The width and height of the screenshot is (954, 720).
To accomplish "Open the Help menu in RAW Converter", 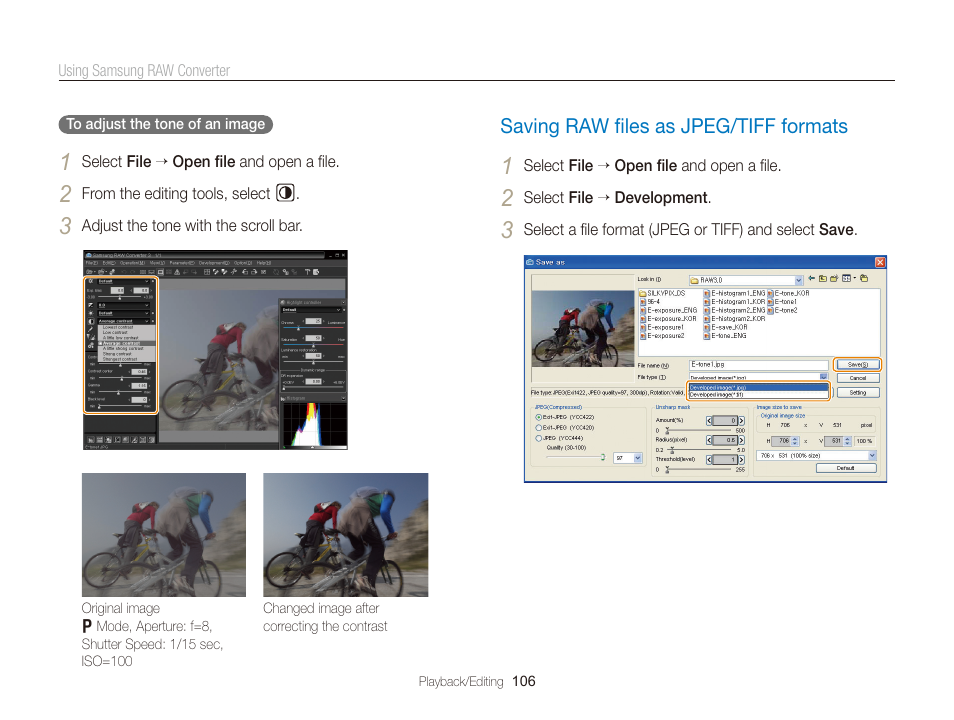I will coord(263,263).
